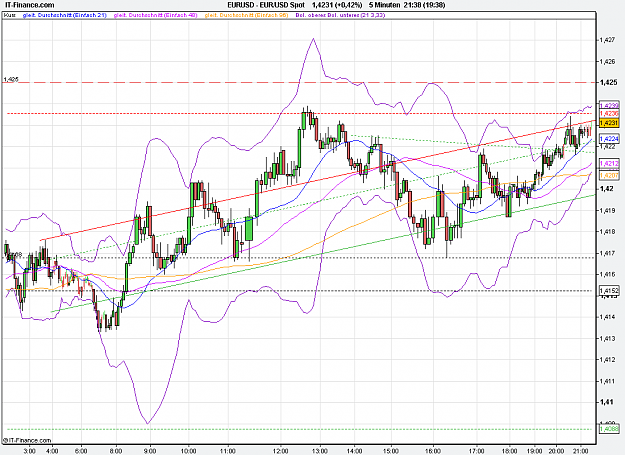The height and width of the screenshot is (455, 625).
Task: Click the 13:00 time axis label
Action: click(320, 451)
